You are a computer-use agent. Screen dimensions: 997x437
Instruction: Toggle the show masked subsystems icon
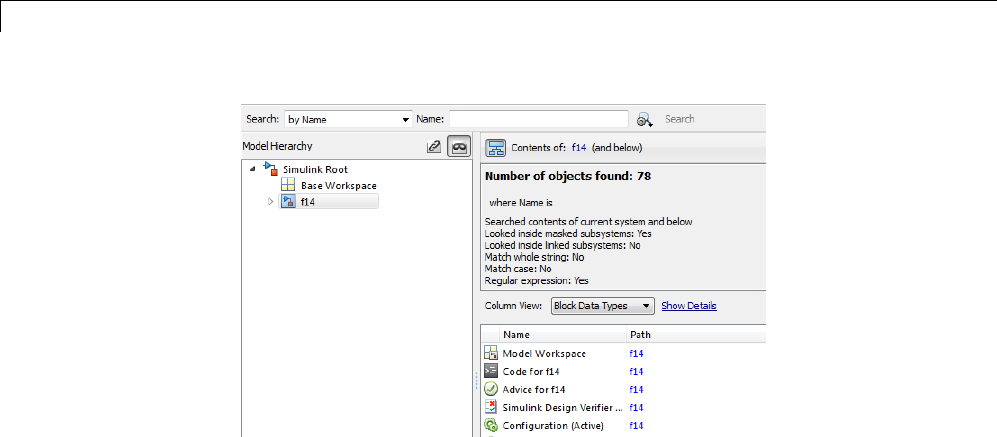click(458, 147)
